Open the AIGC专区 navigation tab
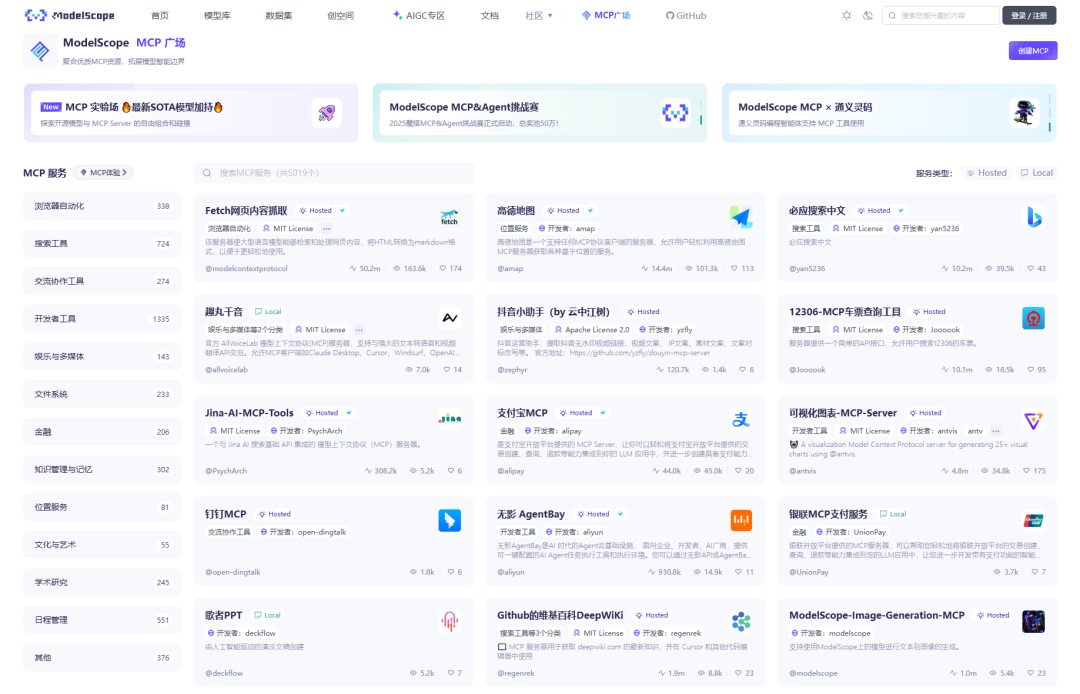 click(x=419, y=16)
